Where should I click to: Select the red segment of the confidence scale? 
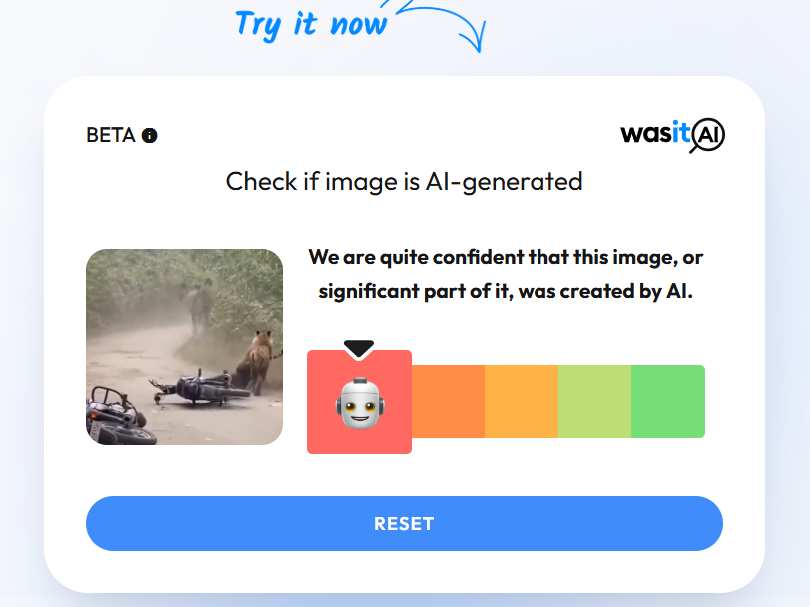point(360,402)
